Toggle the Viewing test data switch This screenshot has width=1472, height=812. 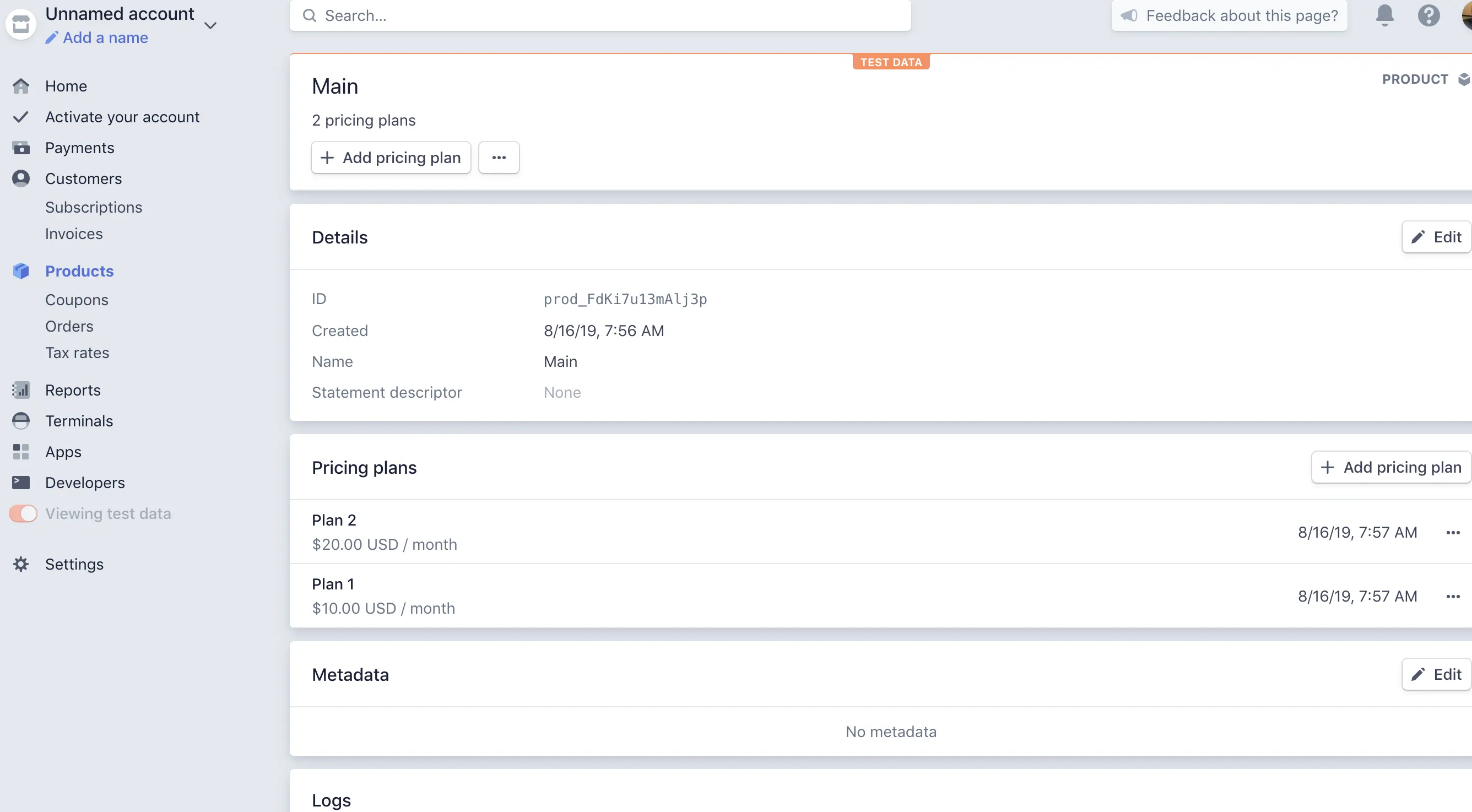pyautogui.click(x=24, y=514)
